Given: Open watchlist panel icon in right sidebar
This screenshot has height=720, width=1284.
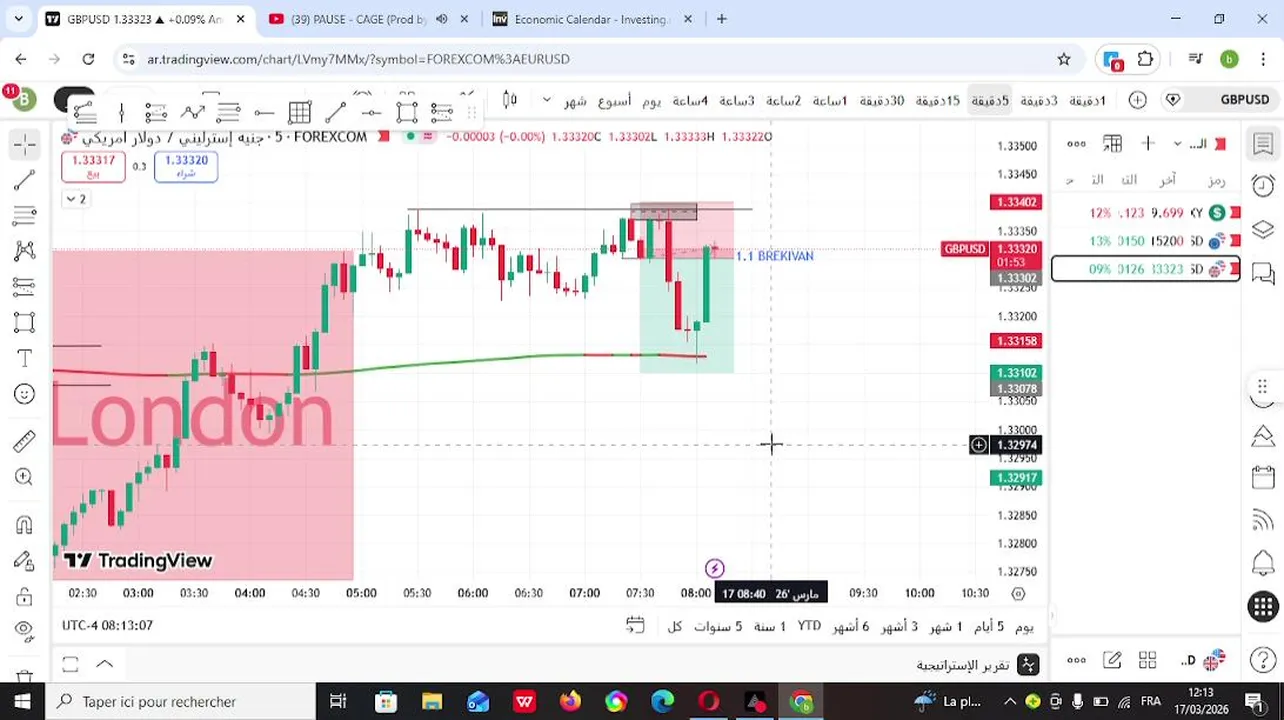Looking at the screenshot, I should click(x=1263, y=145).
